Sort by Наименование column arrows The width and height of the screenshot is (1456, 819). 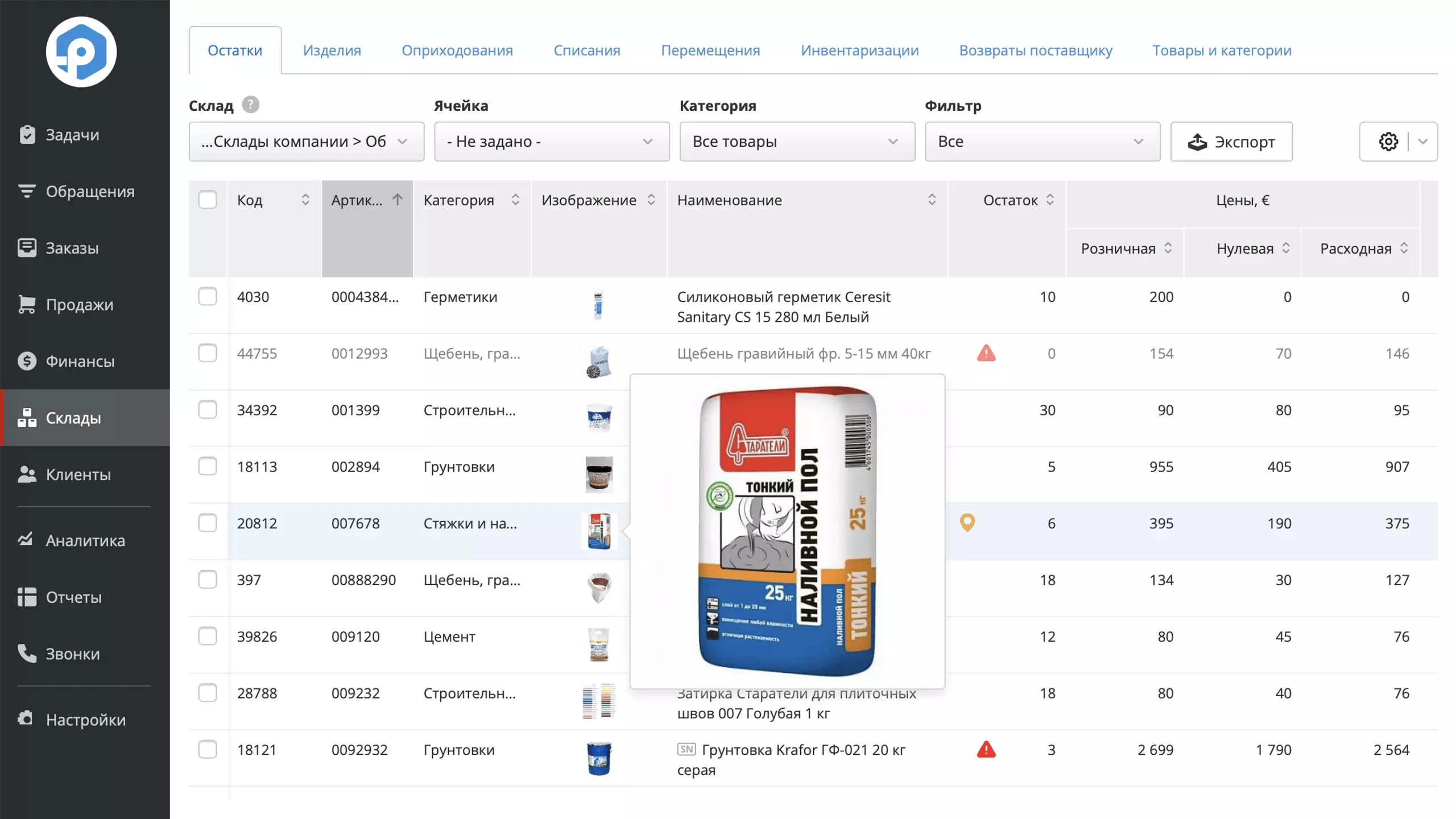pos(932,200)
